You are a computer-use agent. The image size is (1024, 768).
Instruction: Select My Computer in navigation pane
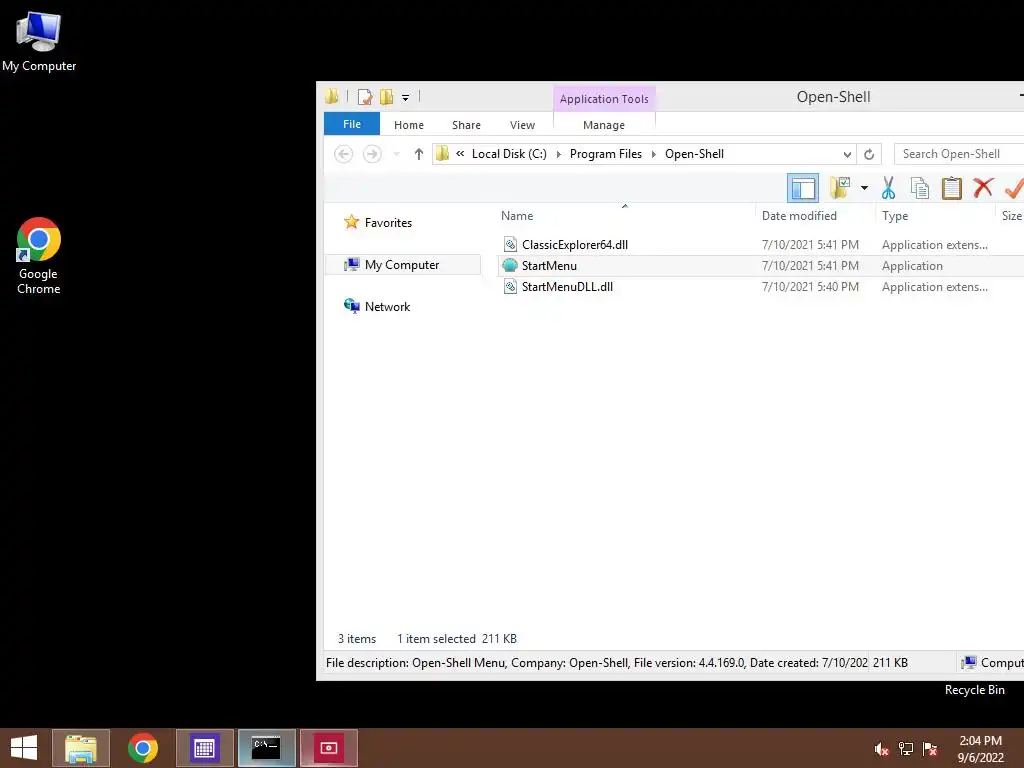pos(402,264)
